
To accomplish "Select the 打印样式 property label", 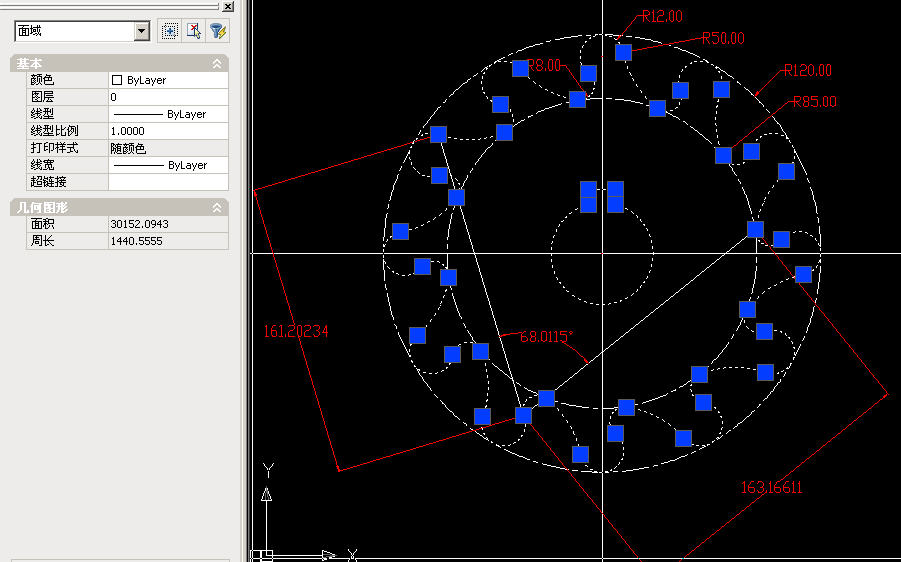I will pos(55,148).
